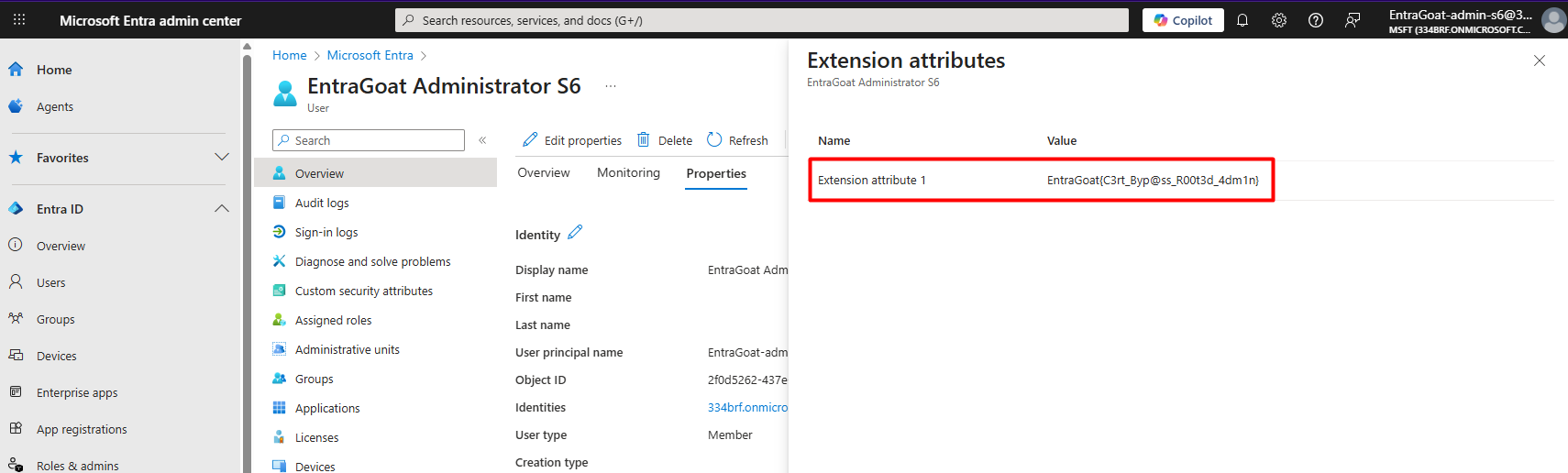Open the app launcher waffle icon

coord(19,19)
